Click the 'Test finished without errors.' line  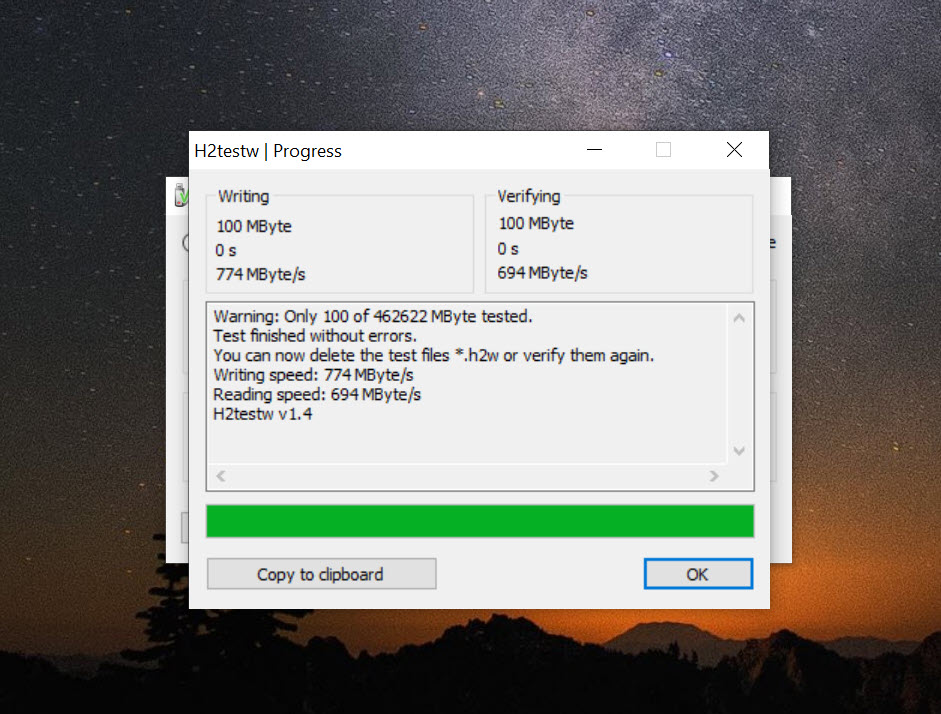(315, 336)
